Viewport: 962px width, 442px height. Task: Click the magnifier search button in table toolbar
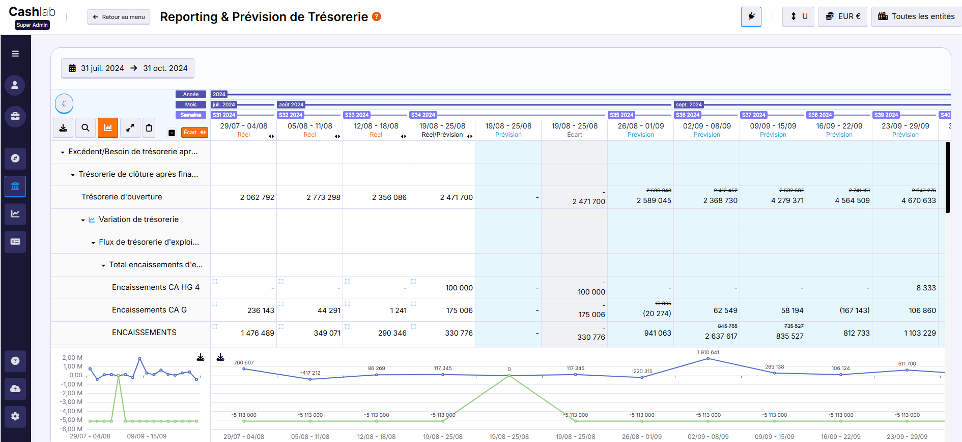[85, 128]
